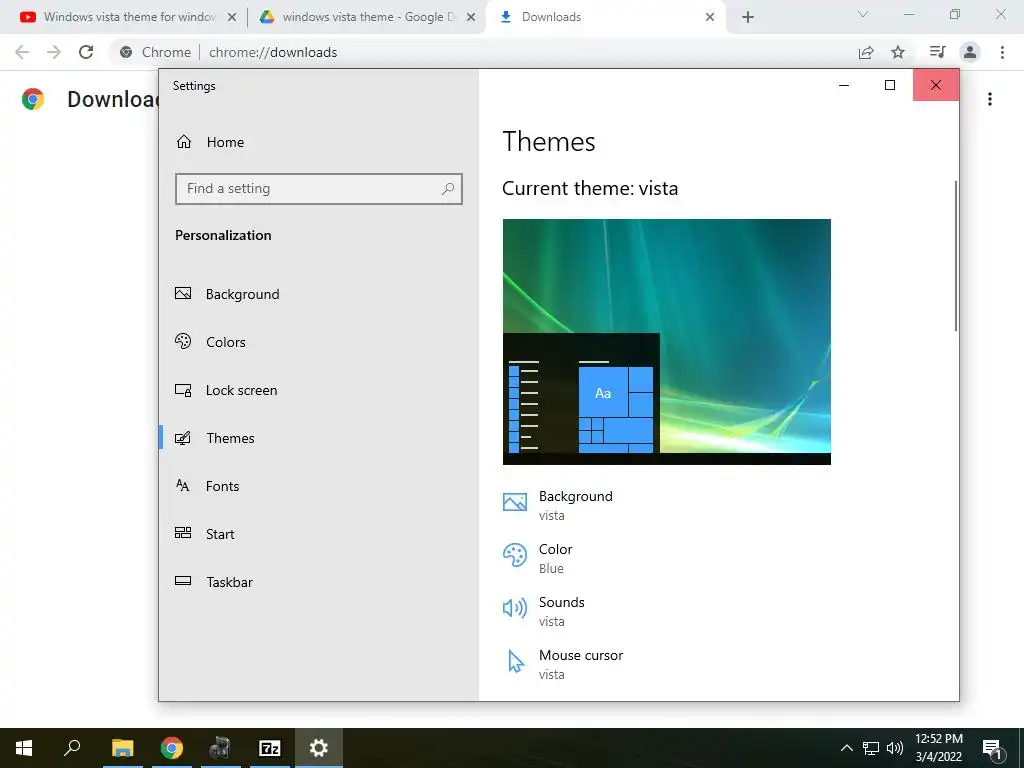Switch to windows vista theme Google Drive tab
Screen dimensions: 1024x768
[x=368, y=17]
